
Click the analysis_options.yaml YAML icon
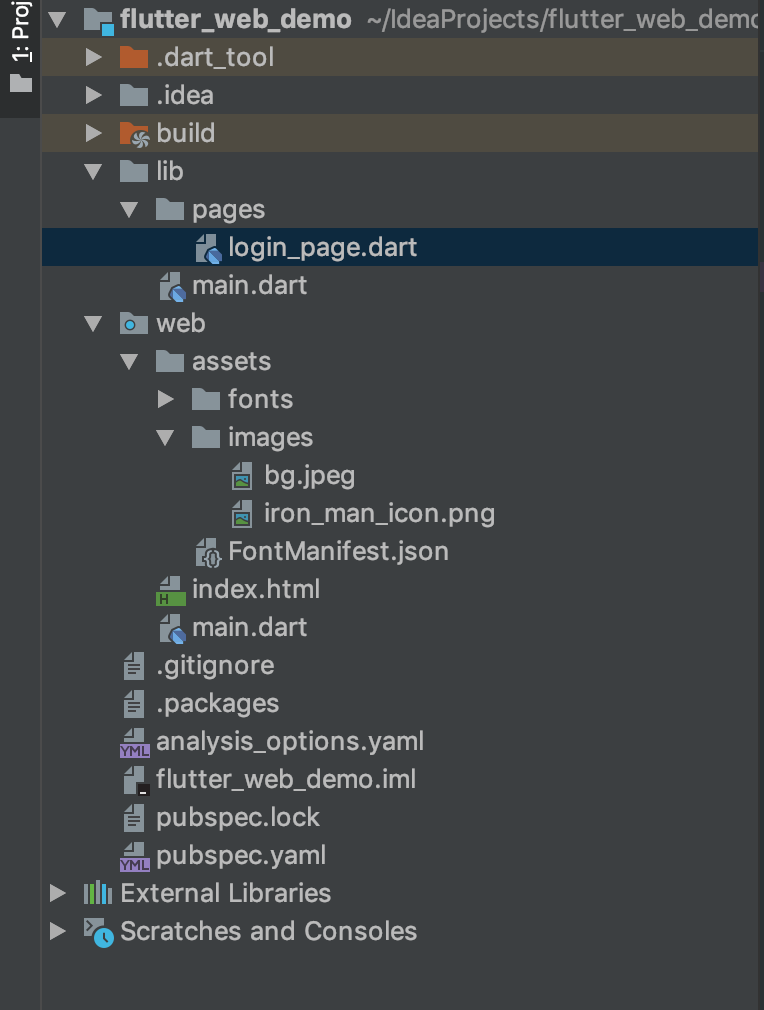135,741
